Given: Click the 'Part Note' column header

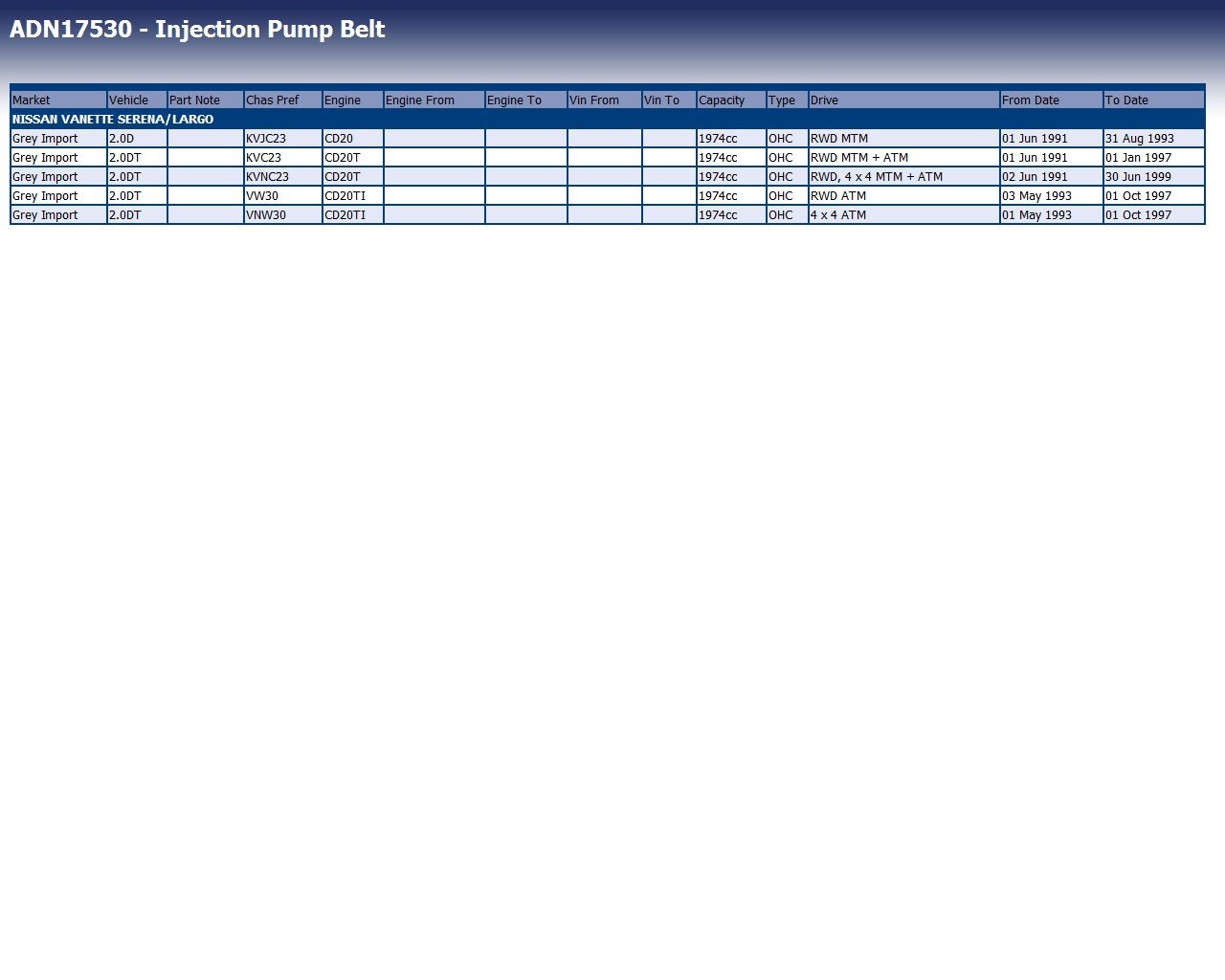Looking at the screenshot, I should pyautogui.click(x=206, y=100).
